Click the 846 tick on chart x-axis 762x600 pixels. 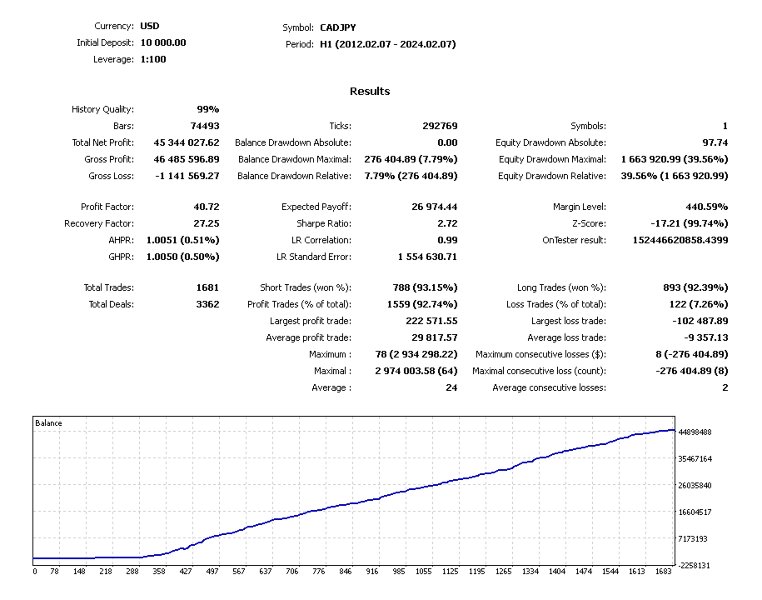tap(345, 572)
